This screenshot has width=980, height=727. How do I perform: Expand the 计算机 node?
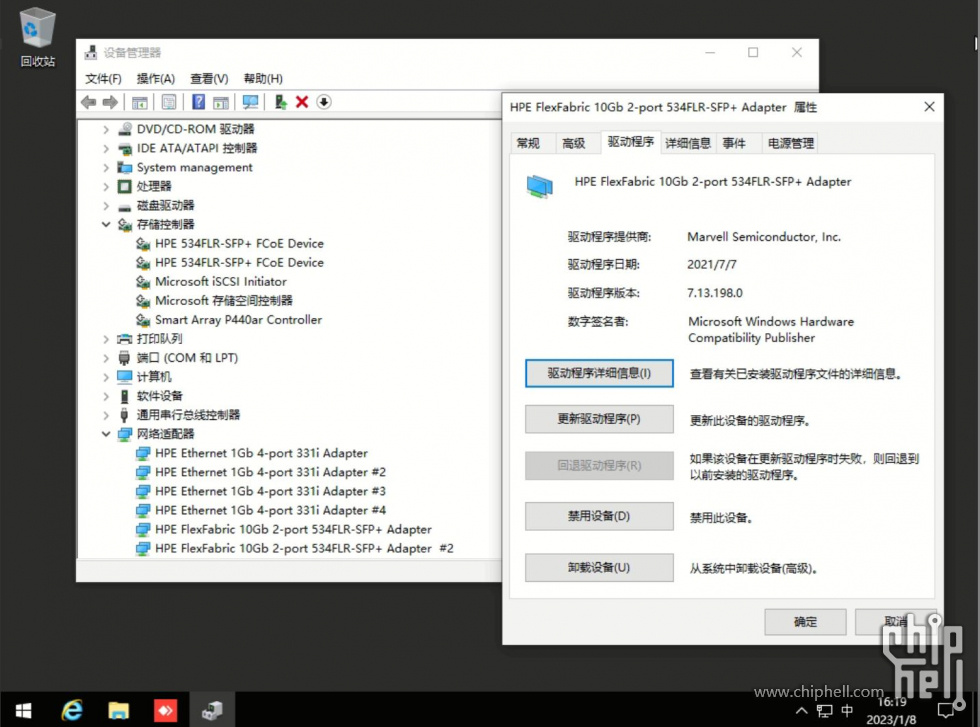106,377
